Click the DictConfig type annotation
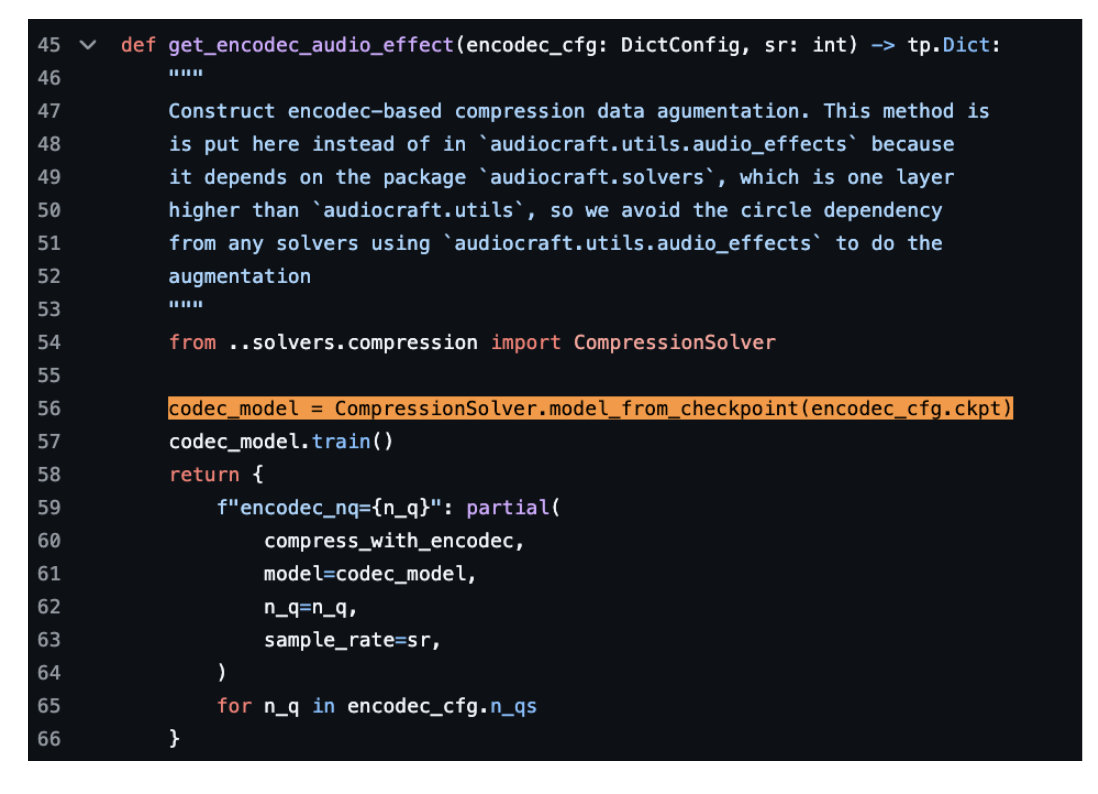 pos(680,45)
